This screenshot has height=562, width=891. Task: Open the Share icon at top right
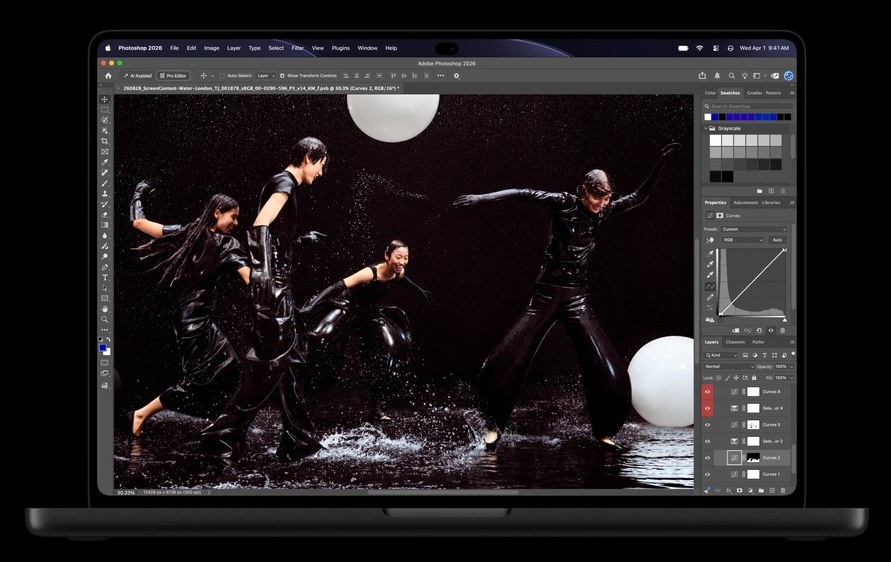[702, 76]
